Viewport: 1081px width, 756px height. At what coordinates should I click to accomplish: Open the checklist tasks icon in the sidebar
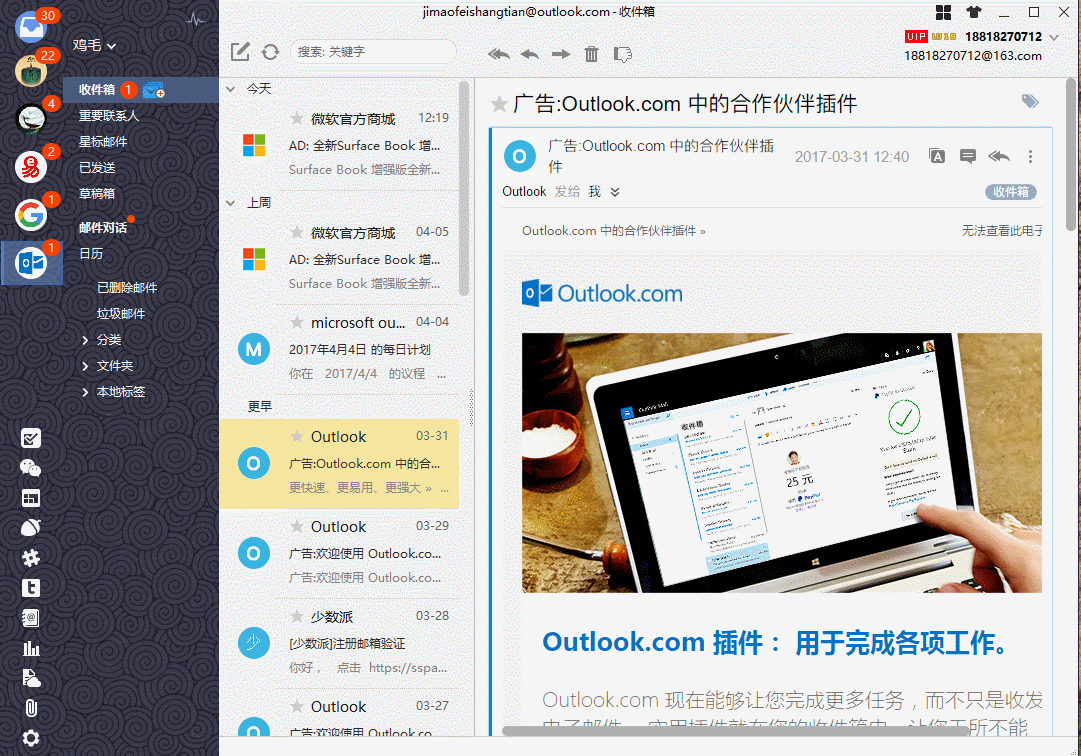coord(31,438)
